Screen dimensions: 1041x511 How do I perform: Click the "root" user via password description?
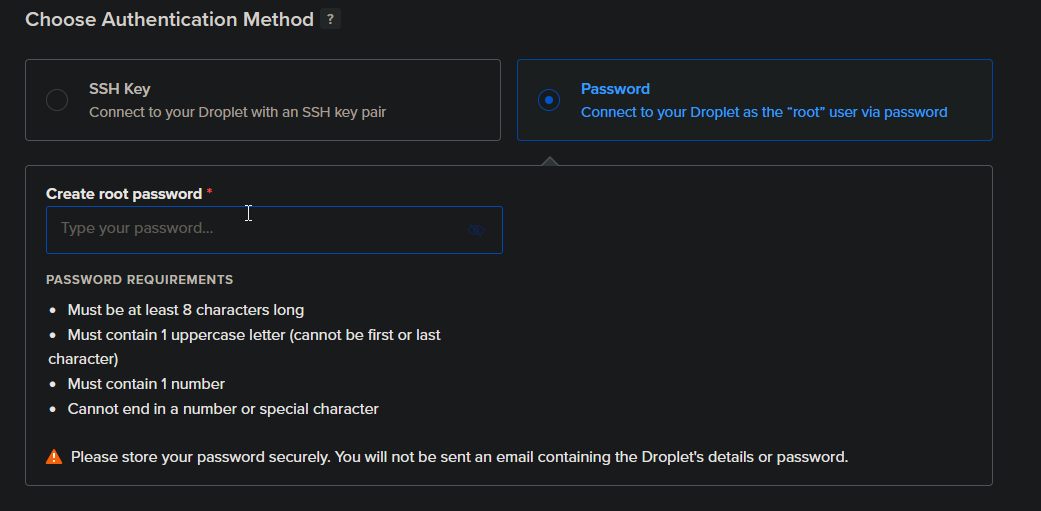764,112
